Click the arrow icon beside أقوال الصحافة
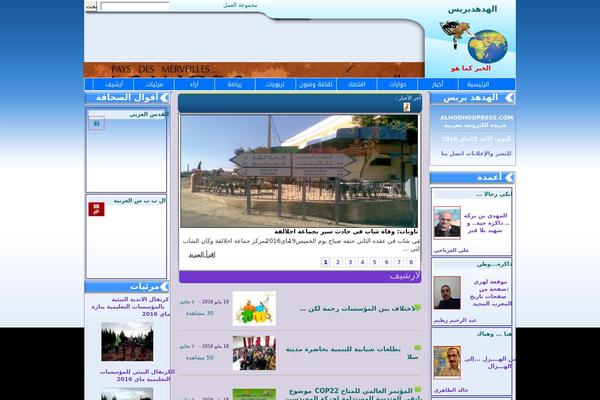The height and width of the screenshot is (400, 600). tap(165, 98)
